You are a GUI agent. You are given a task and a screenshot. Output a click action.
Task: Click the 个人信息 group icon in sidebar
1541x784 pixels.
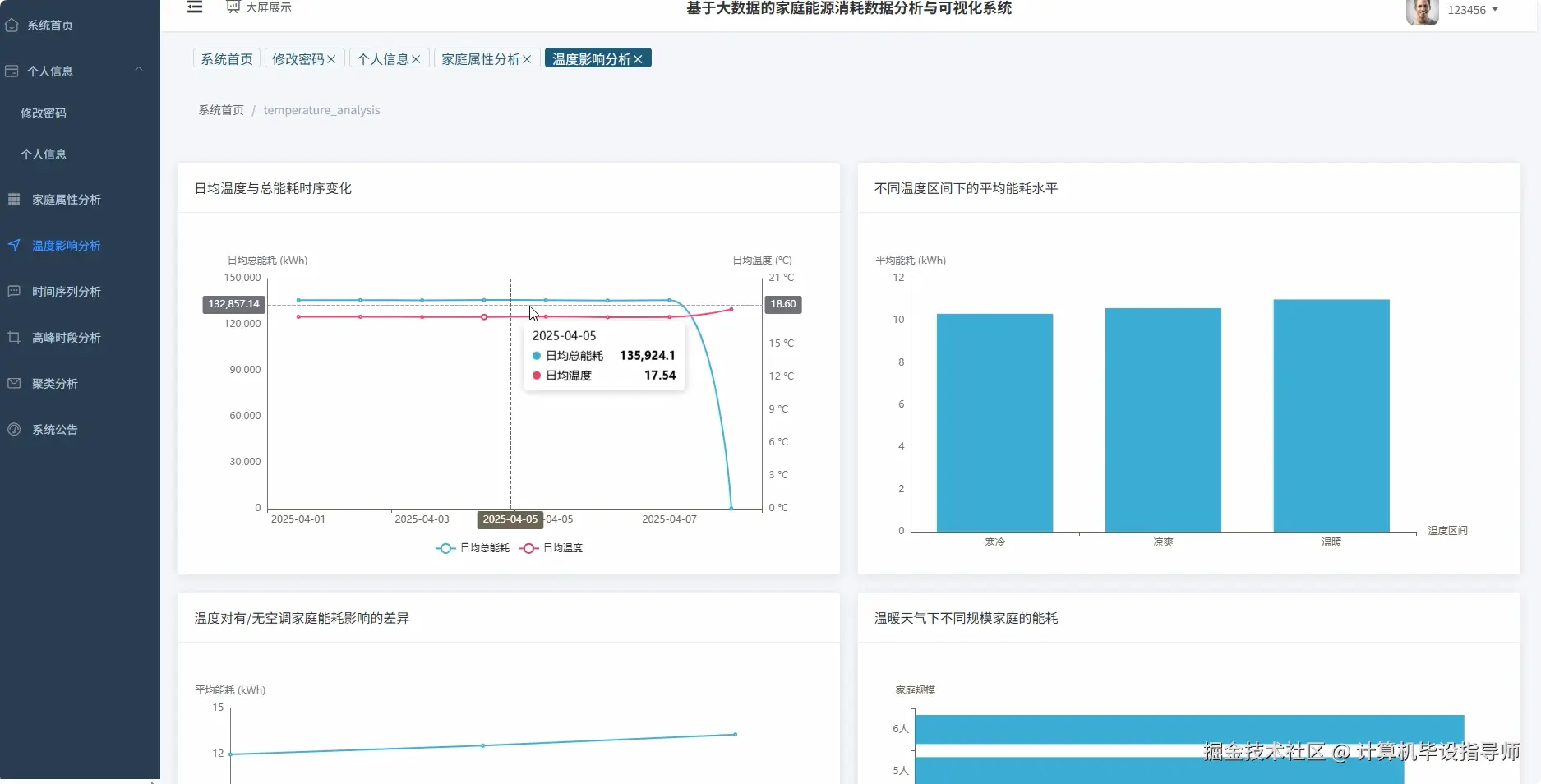(x=12, y=71)
